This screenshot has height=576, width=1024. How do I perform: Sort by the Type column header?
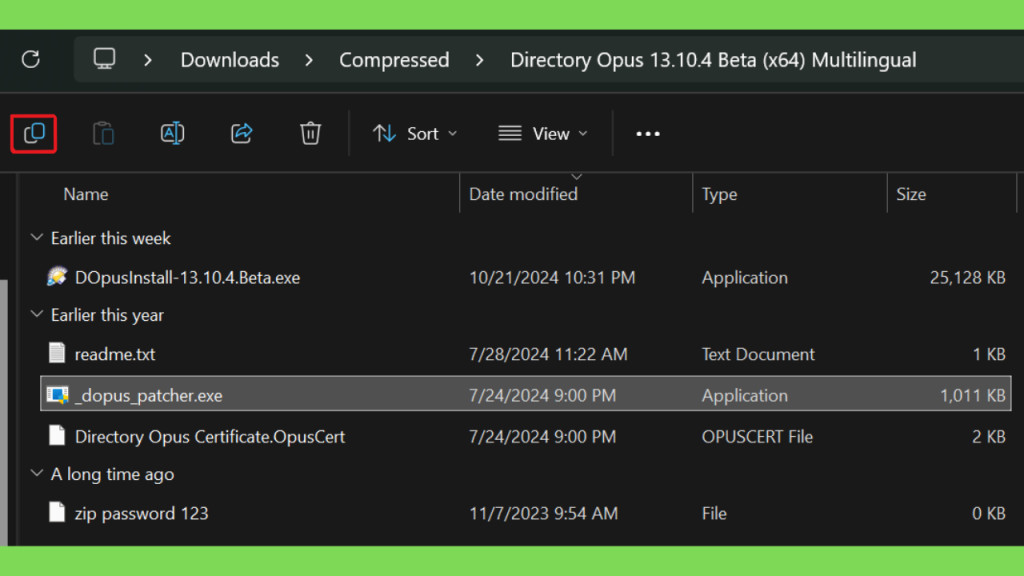click(x=720, y=194)
